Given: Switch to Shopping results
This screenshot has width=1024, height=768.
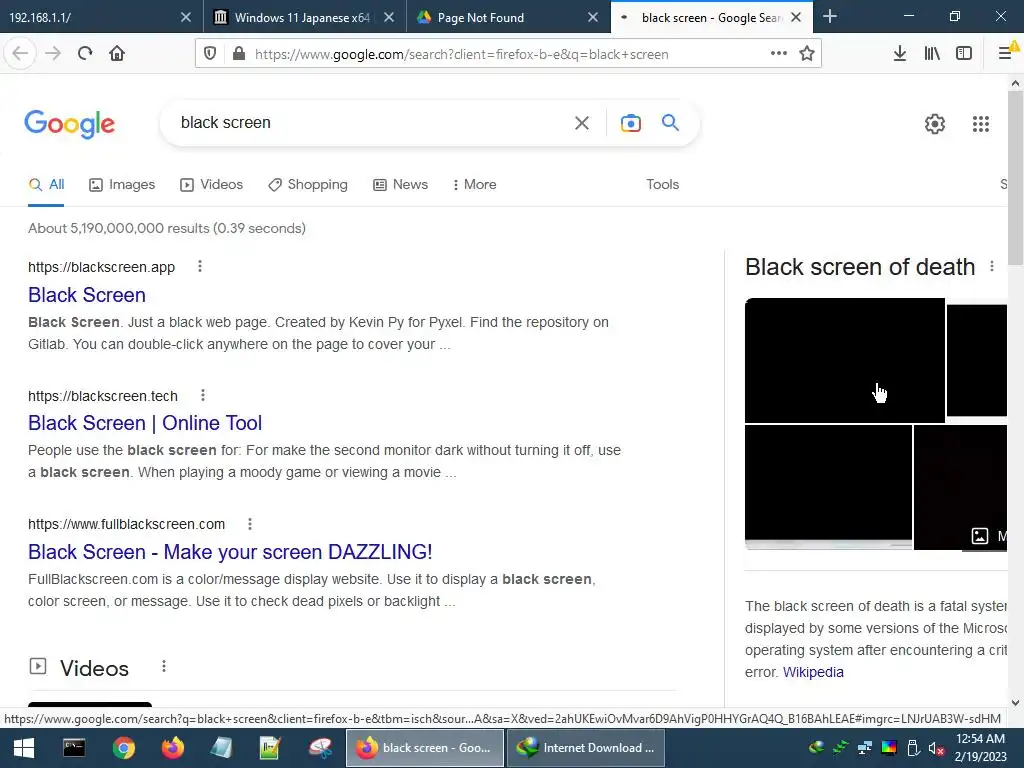Looking at the screenshot, I should pos(308,184).
